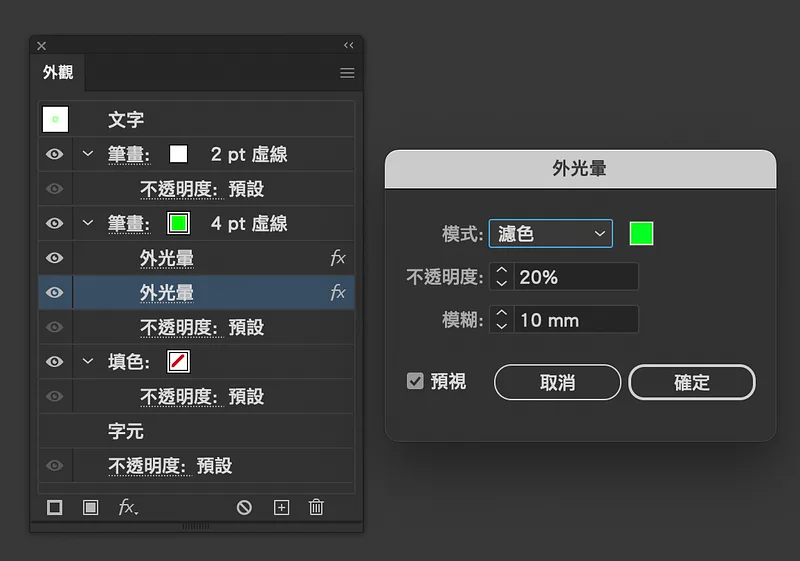Screen dimensions: 800x561
Task: Click the Duplicate Selected Item icon
Action: [x=282, y=507]
